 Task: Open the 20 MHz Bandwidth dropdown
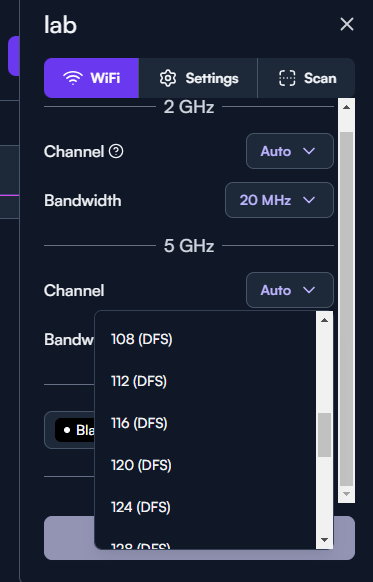coord(279,200)
